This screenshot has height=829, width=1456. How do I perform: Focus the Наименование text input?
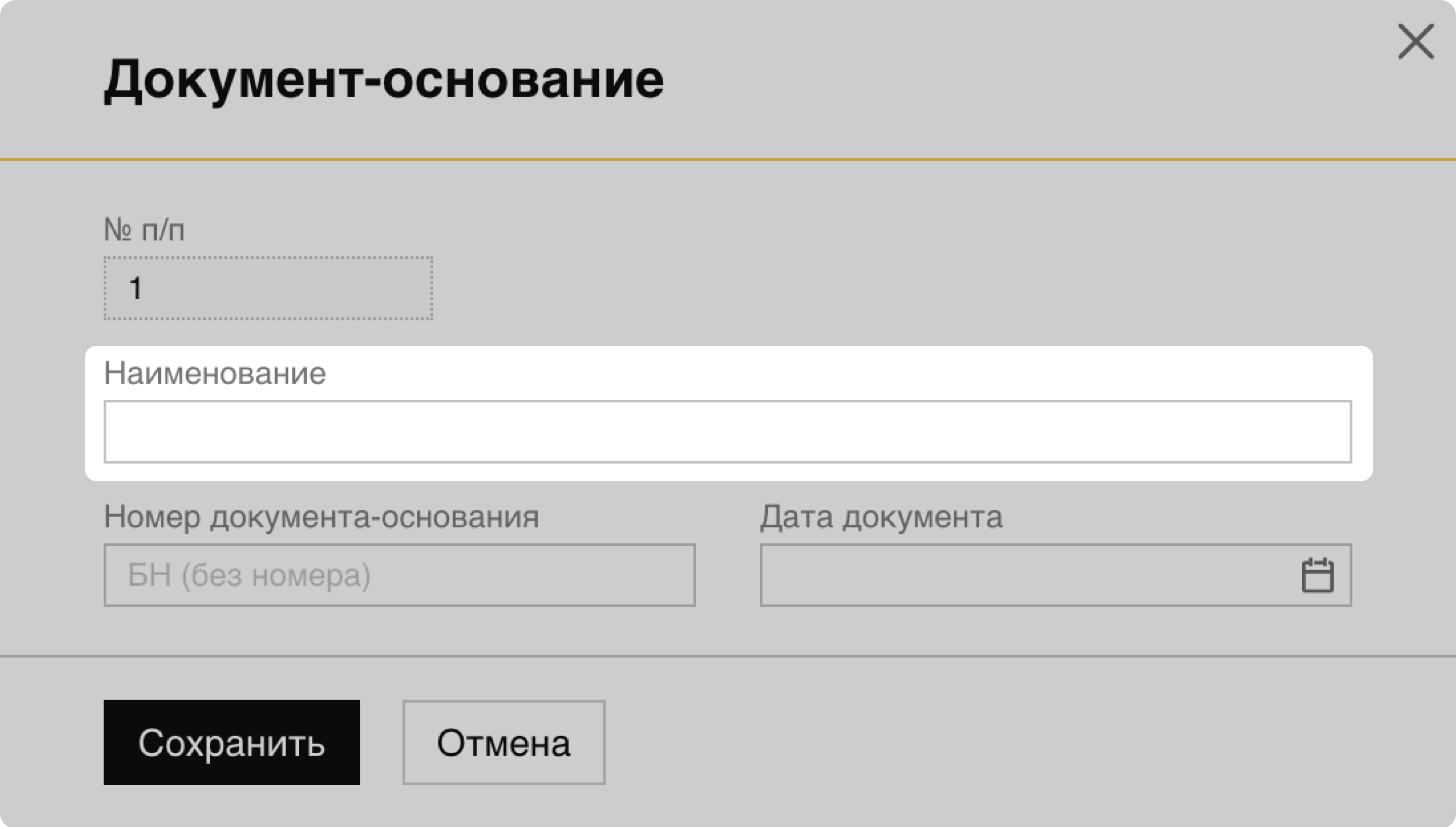727,432
